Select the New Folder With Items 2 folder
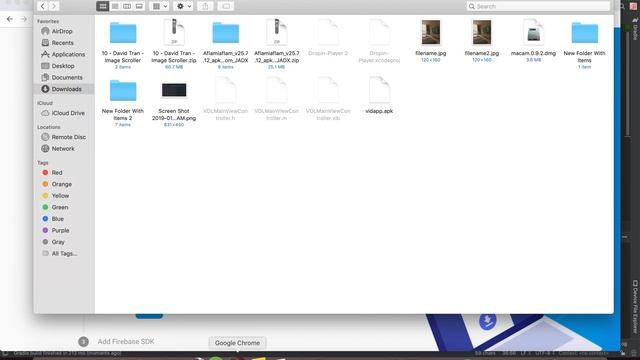Viewport: 640px width, 360px height. [x=123, y=91]
